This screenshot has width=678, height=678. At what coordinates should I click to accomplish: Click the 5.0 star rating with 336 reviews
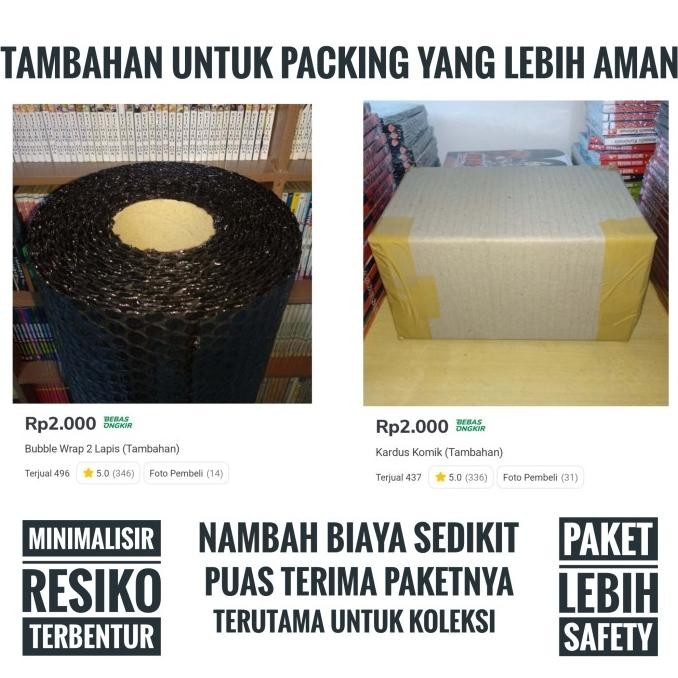(x=461, y=477)
